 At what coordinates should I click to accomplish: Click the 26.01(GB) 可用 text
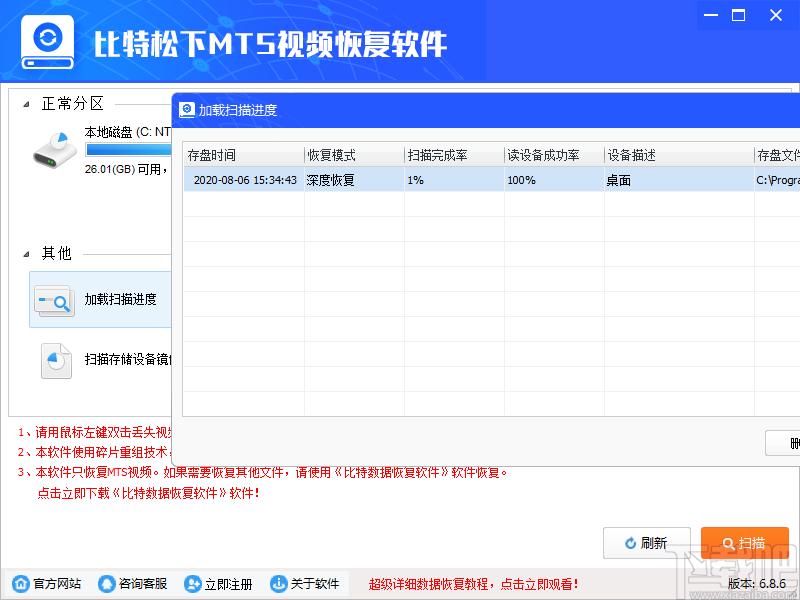coord(127,169)
